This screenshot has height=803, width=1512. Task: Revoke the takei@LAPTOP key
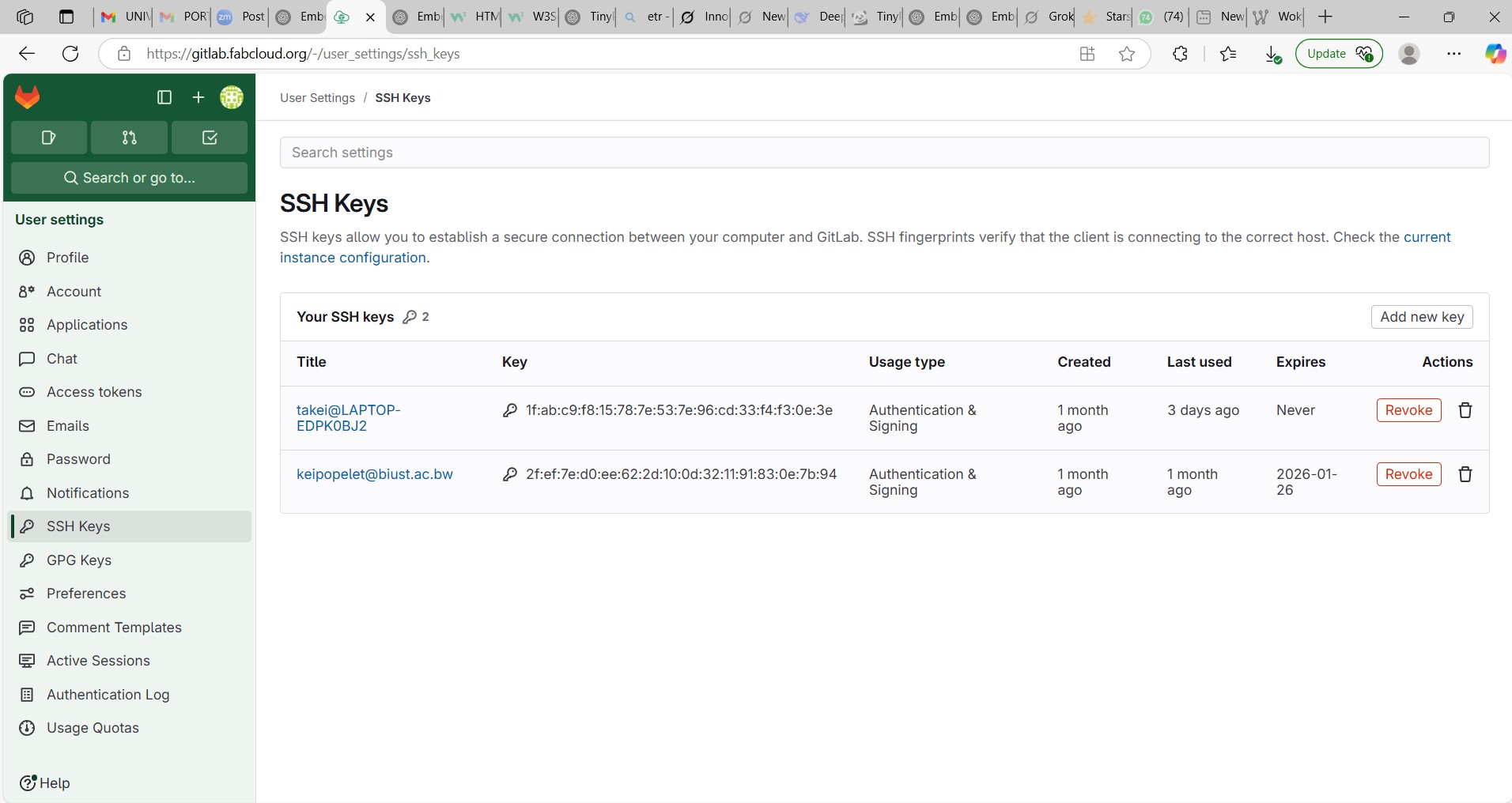click(1408, 410)
